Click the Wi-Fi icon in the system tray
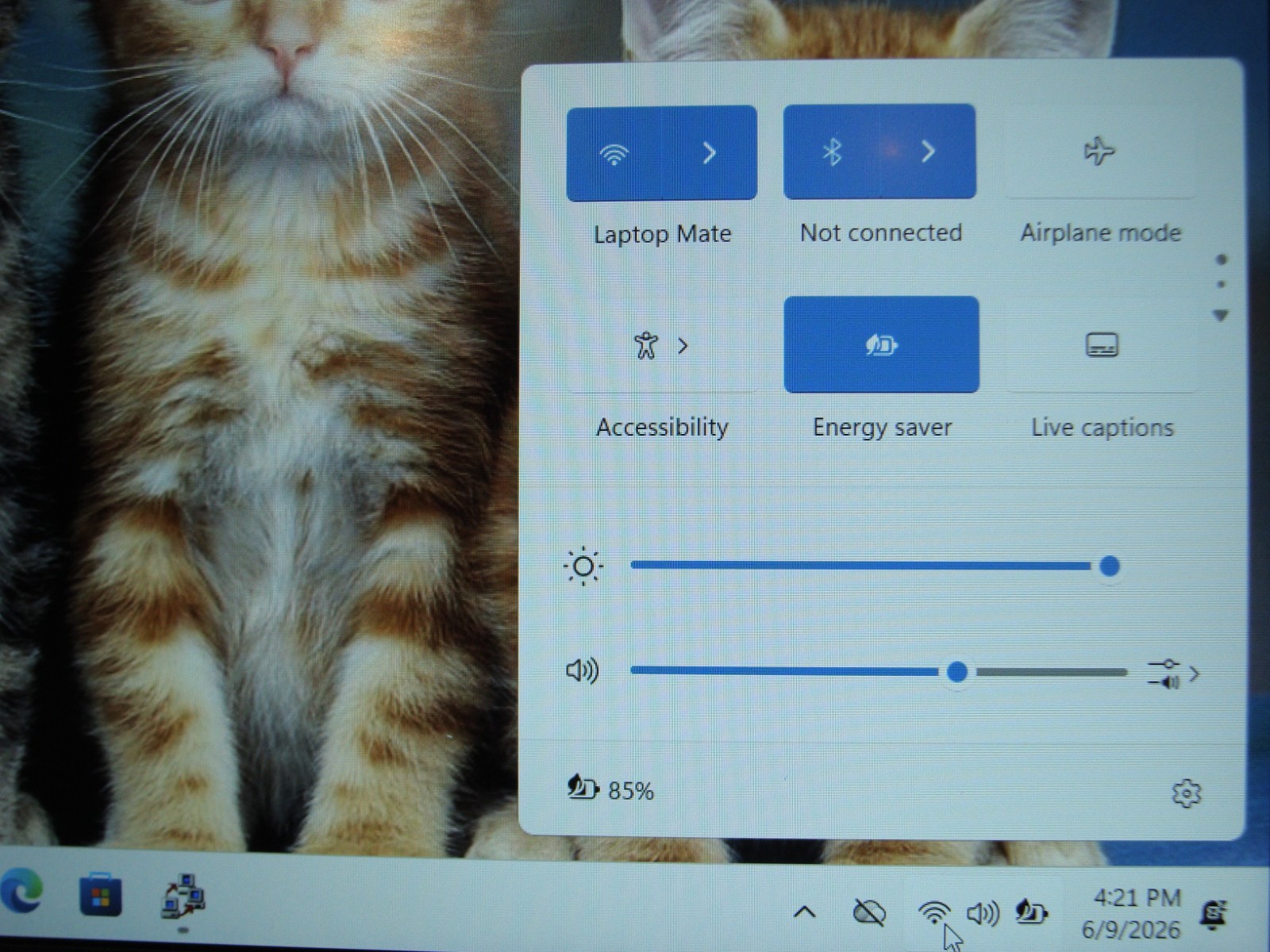The image size is (1270, 952). tap(934, 913)
